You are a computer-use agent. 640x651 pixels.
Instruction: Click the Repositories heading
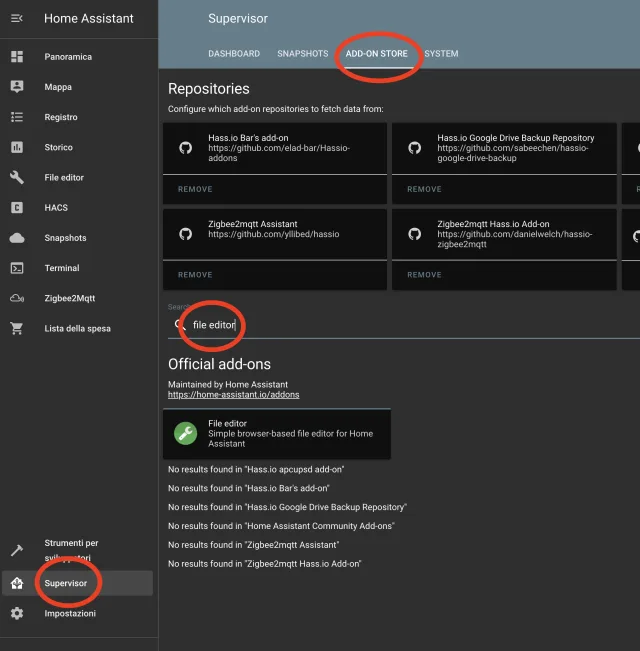209,89
